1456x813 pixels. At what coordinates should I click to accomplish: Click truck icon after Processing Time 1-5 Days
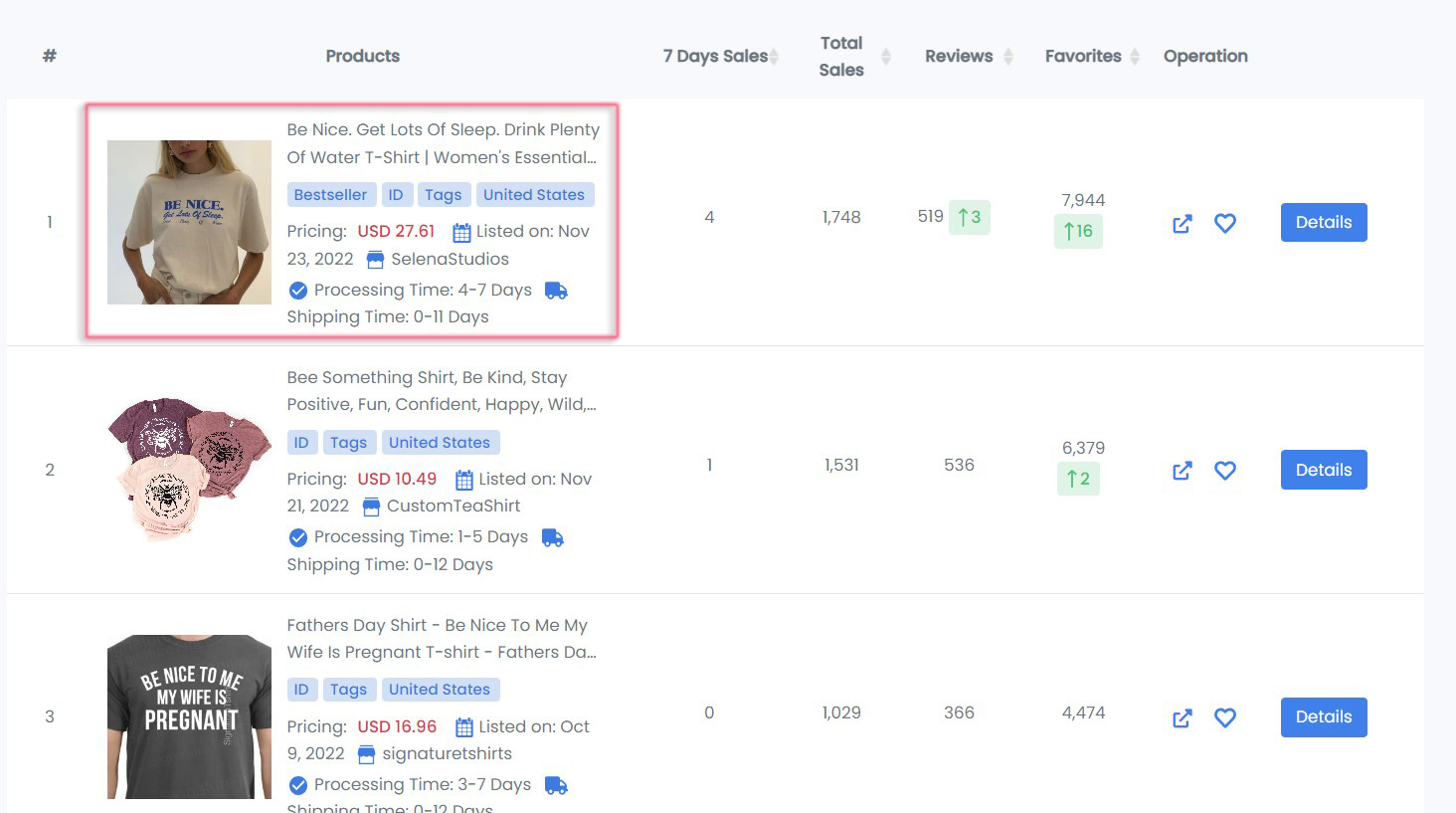click(553, 537)
